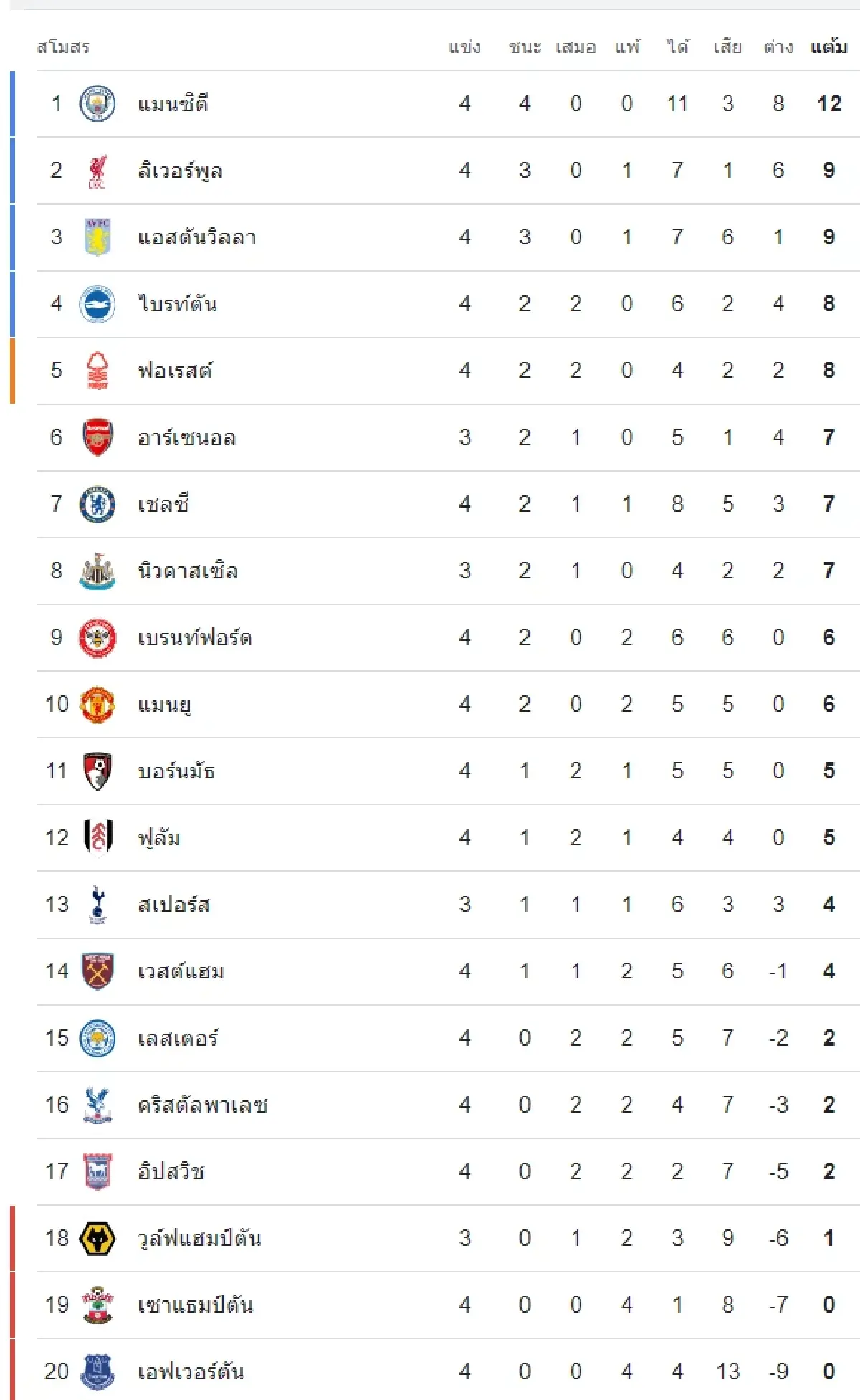Click the Everton club crest
Viewport: 860px width, 1400px height.
coord(97,1371)
